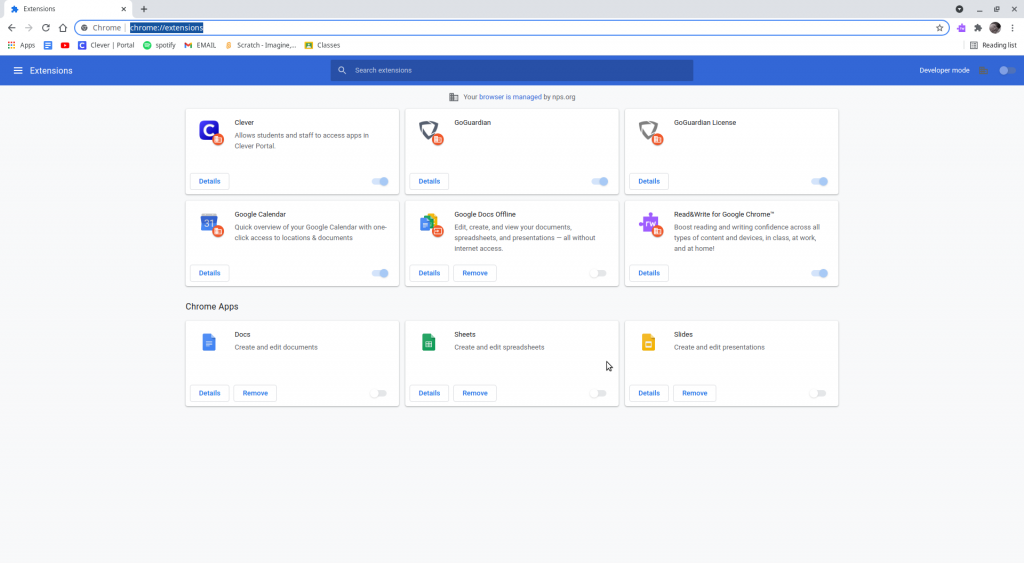Screen dimensions: 1024x563
Task: Click the Google Docs Offline icon
Action: pos(430,223)
